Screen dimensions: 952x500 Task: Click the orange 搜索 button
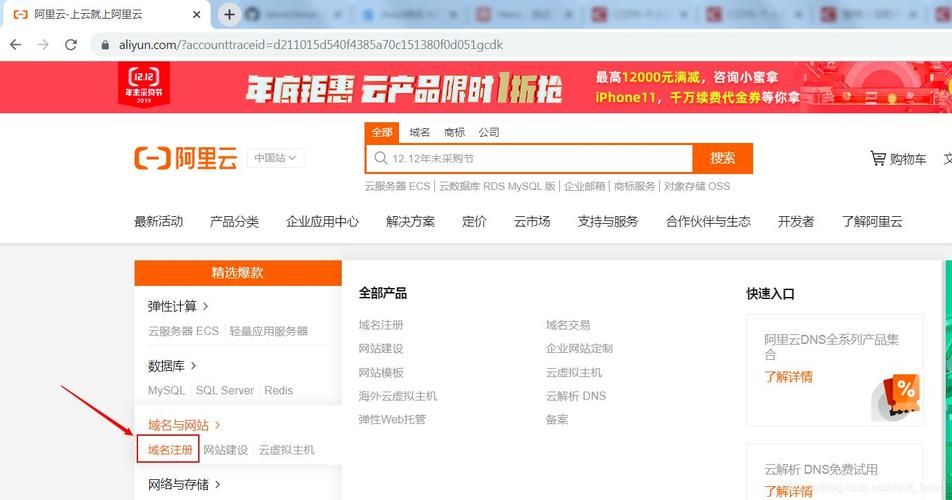[x=722, y=158]
